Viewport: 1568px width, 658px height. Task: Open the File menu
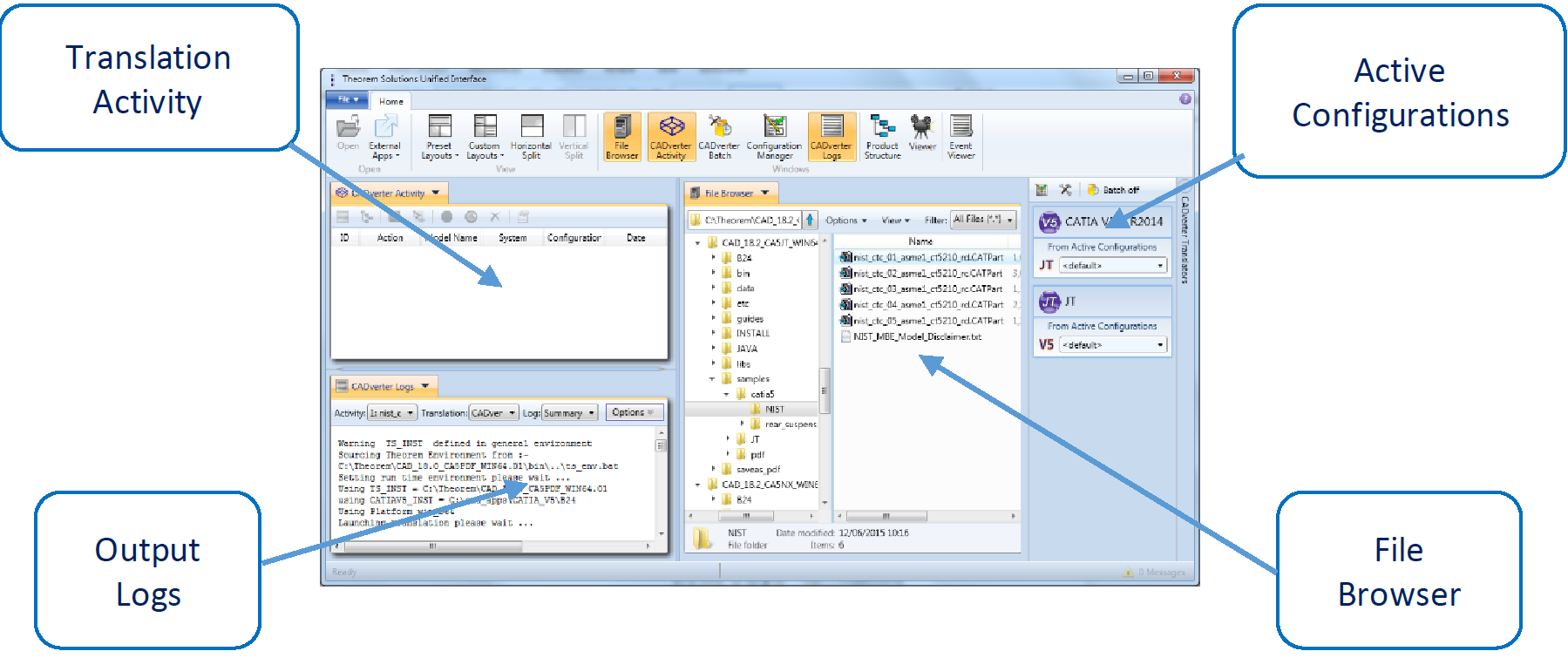tap(348, 99)
